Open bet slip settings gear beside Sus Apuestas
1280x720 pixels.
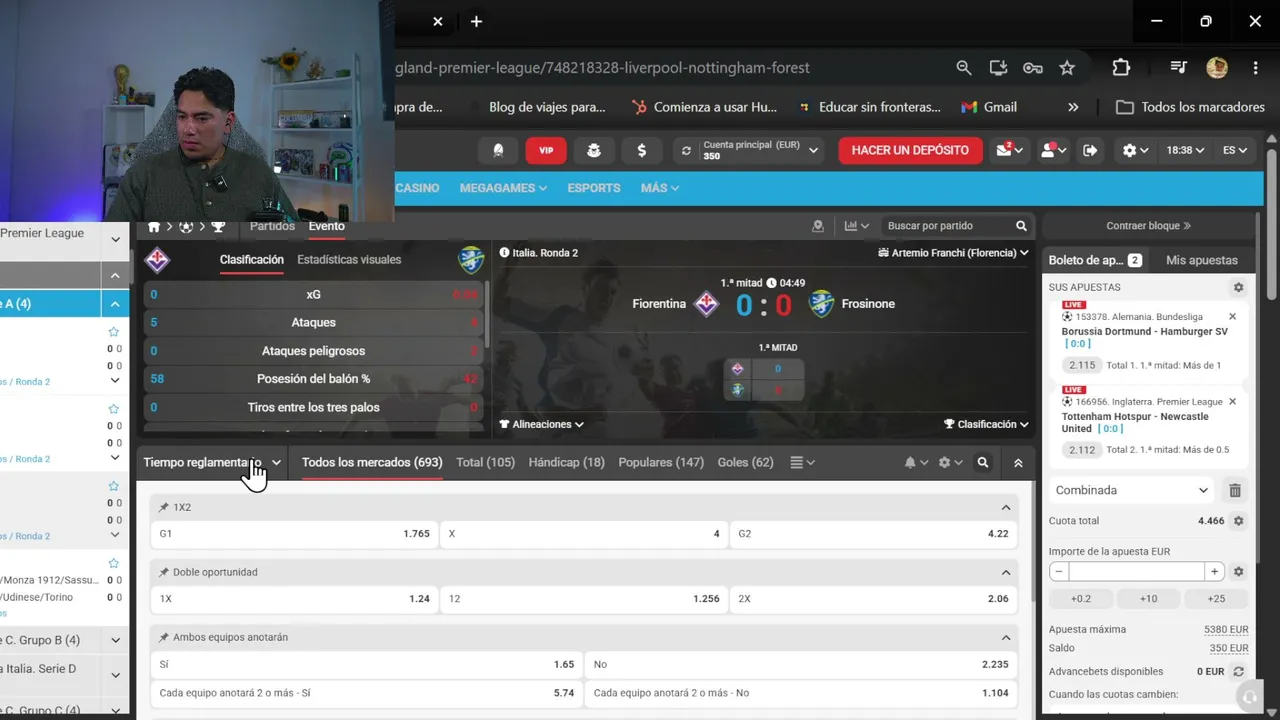point(1238,287)
